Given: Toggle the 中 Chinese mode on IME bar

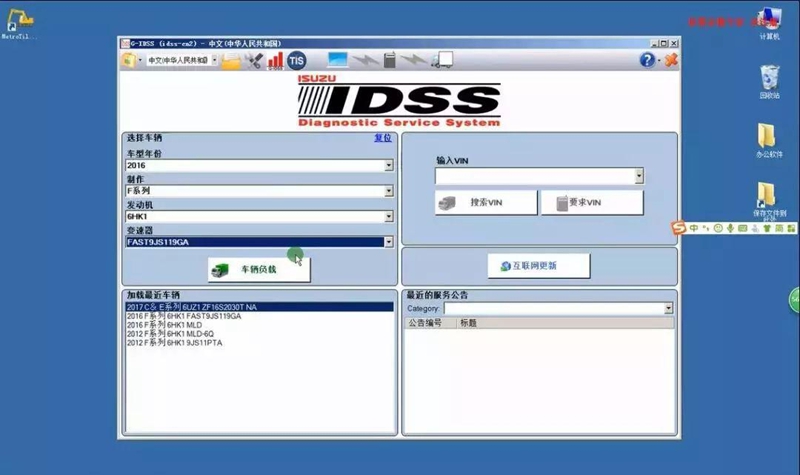Looking at the screenshot, I should (694, 228).
